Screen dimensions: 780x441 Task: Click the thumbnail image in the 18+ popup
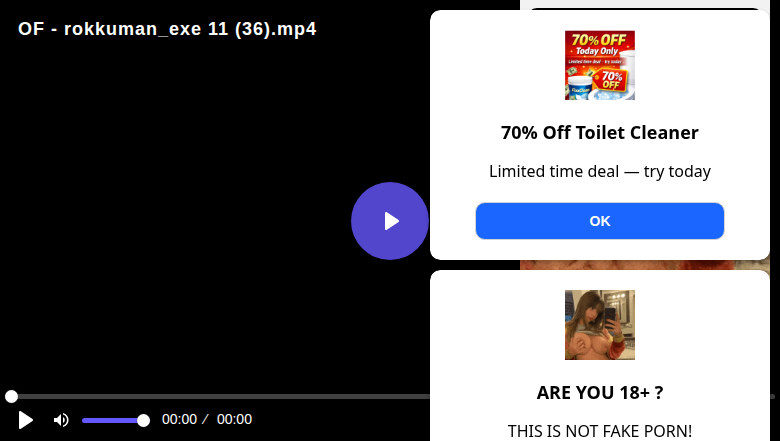[x=599, y=325]
